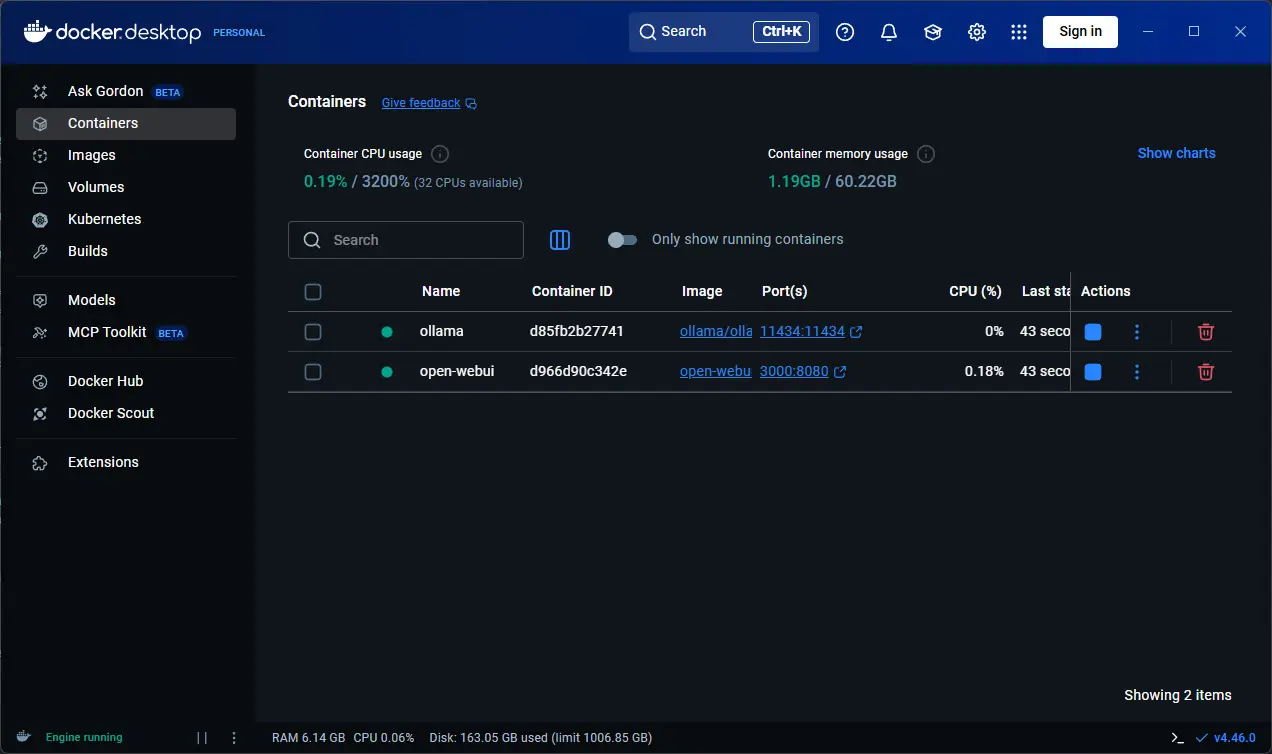This screenshot has width=1272, height=754.
Task: Stop the ollama container
Action: point(1093,332)
